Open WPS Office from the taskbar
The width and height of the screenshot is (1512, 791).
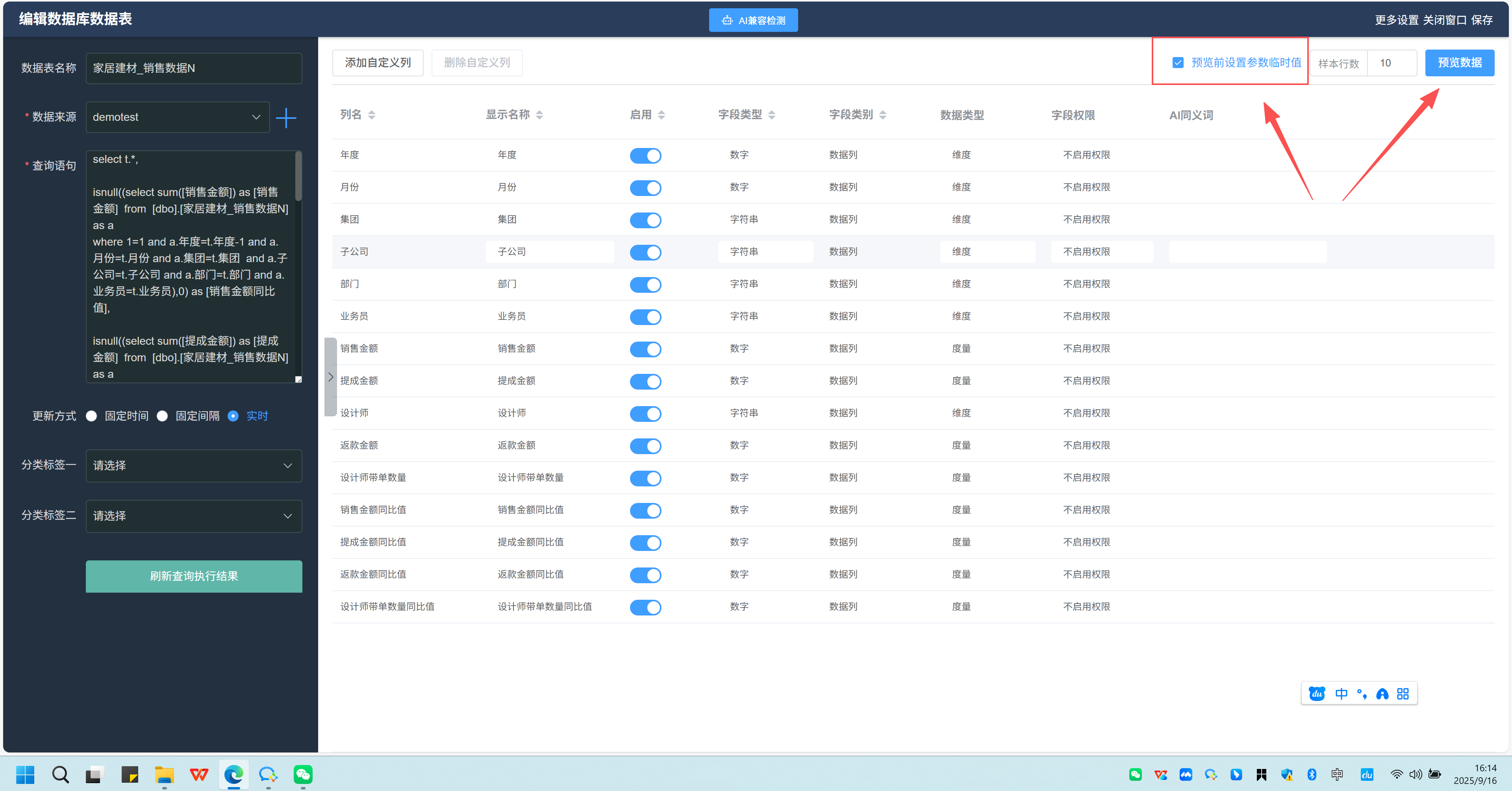pos(199,774)
